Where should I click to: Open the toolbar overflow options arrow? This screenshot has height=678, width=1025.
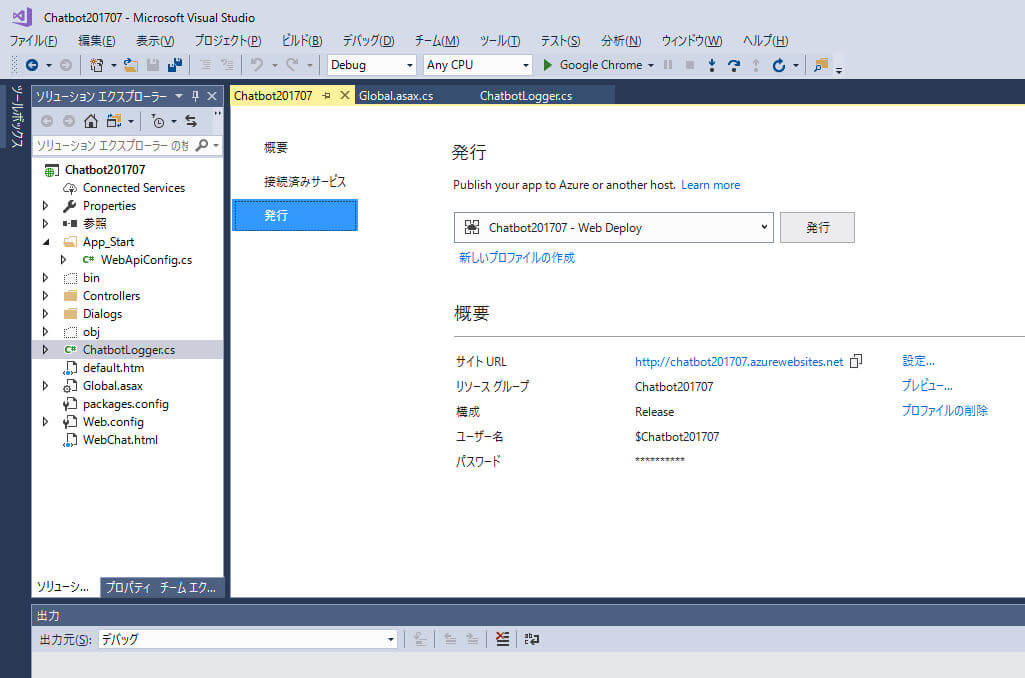[x=839, y=69]
